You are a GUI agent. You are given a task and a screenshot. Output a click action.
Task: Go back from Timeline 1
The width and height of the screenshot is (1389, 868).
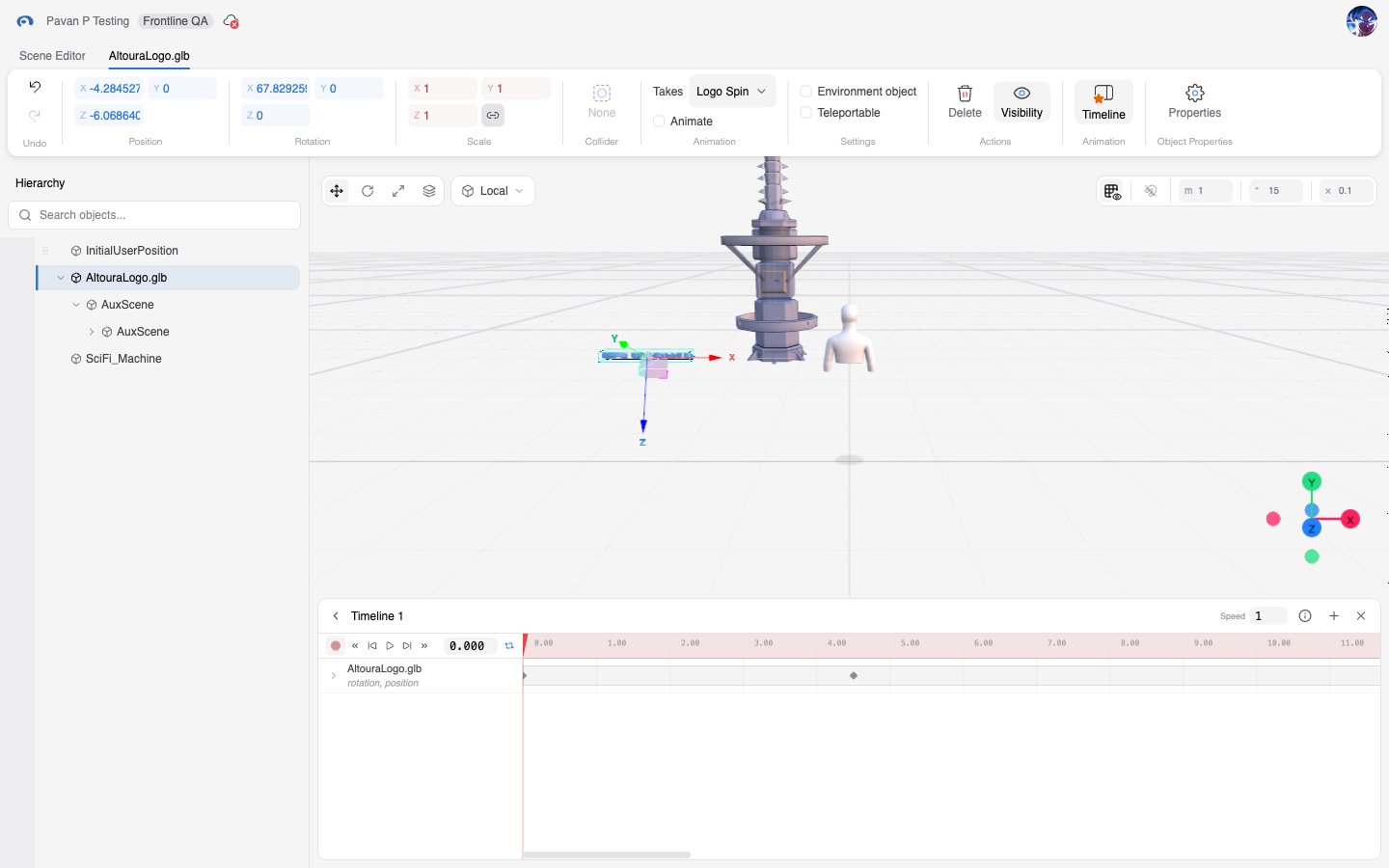336,616
